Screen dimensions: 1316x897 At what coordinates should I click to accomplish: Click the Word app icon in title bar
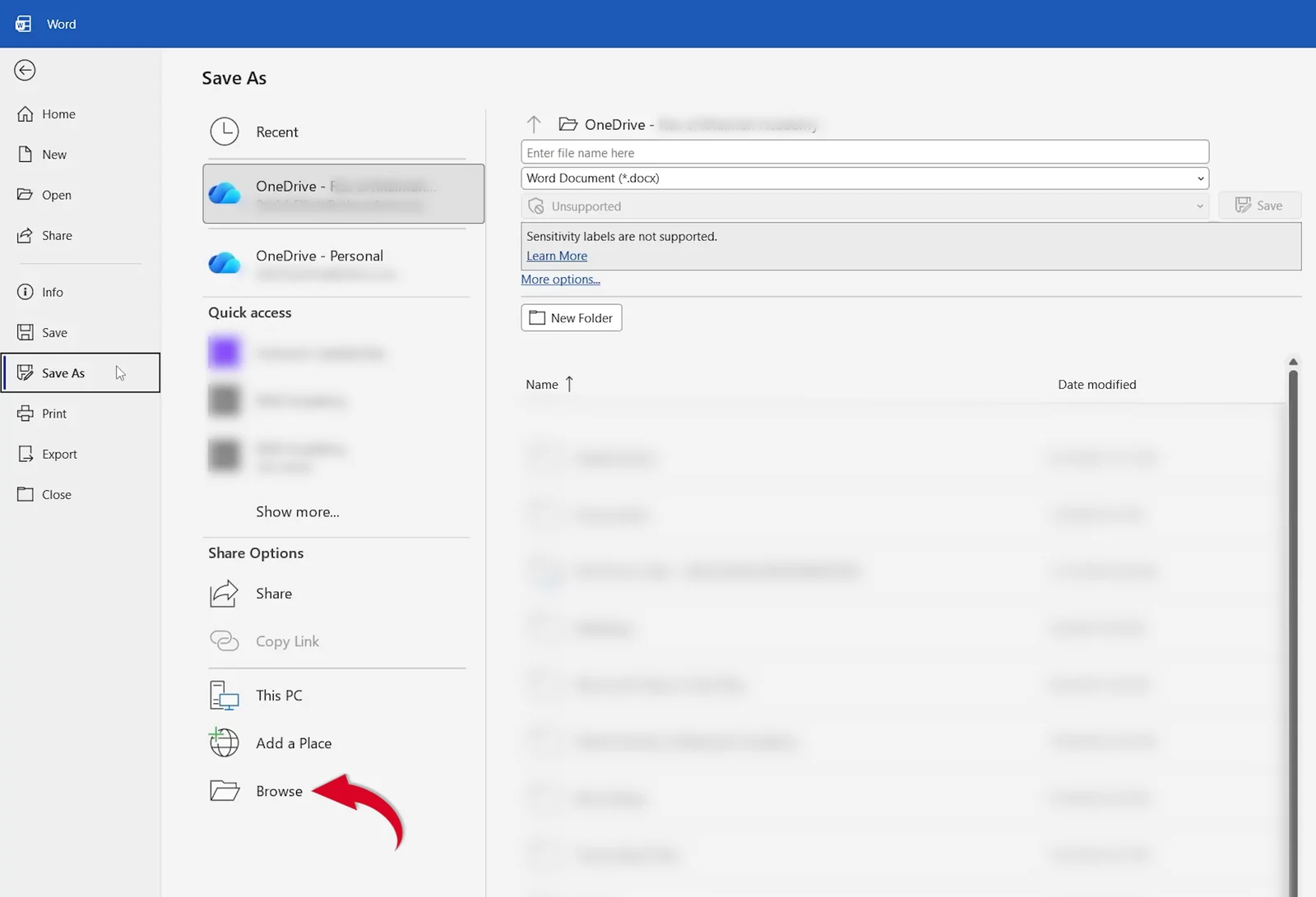point(23,24)
